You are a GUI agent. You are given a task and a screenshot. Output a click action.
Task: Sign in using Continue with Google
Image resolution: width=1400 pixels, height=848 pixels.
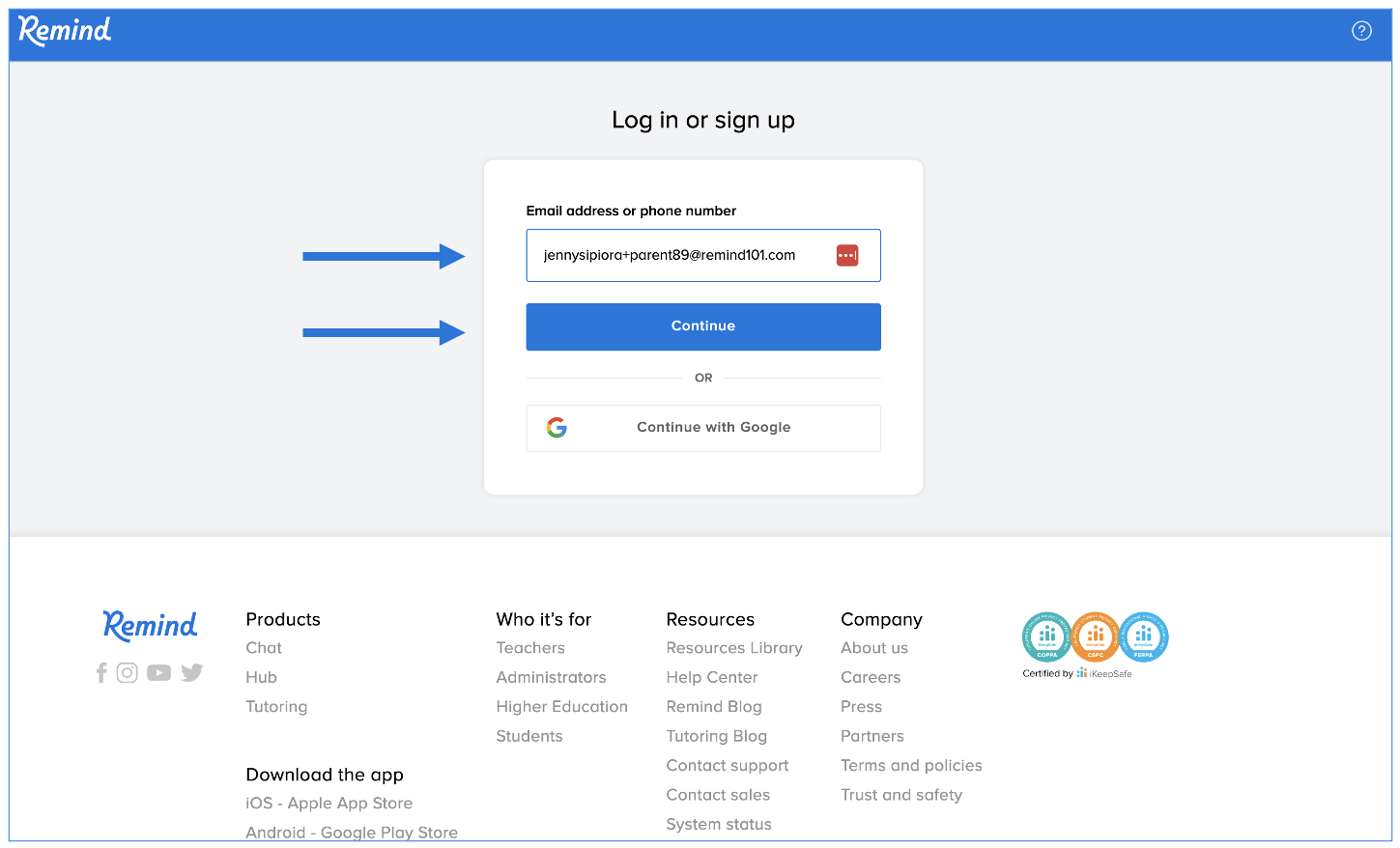[x=703, y=428]
